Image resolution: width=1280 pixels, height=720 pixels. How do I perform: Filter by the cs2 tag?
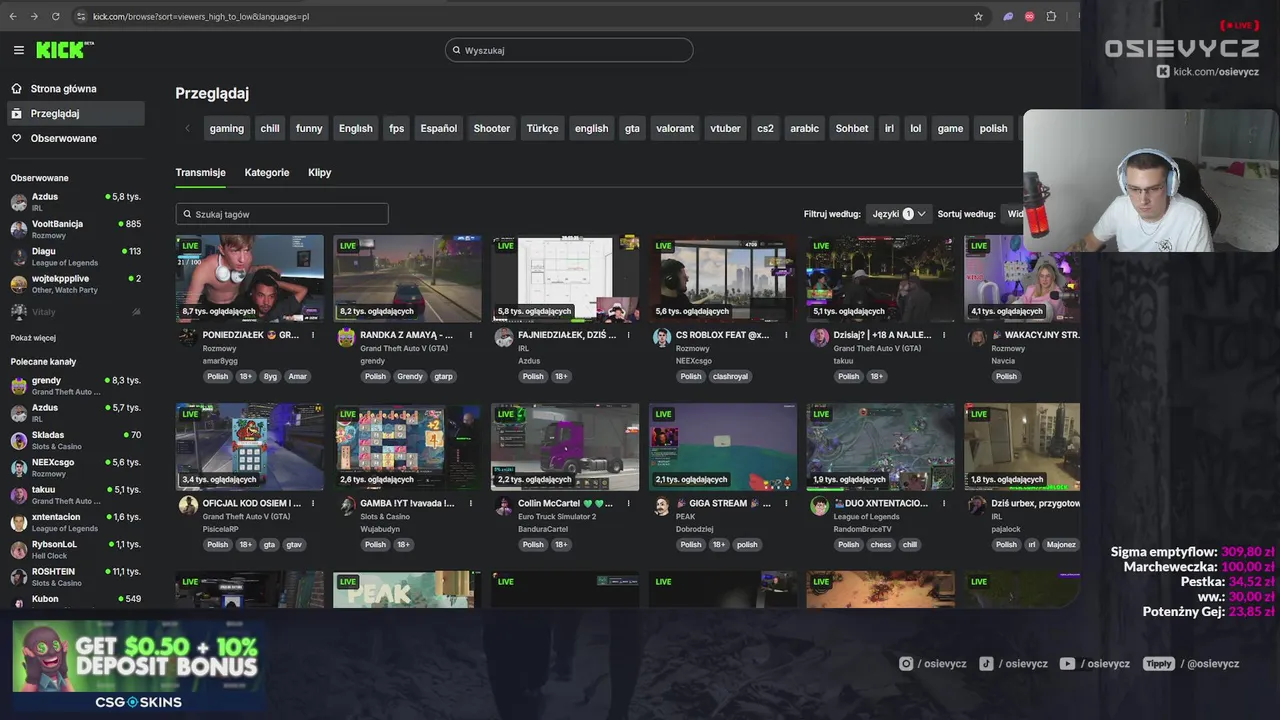pos(765,128)
